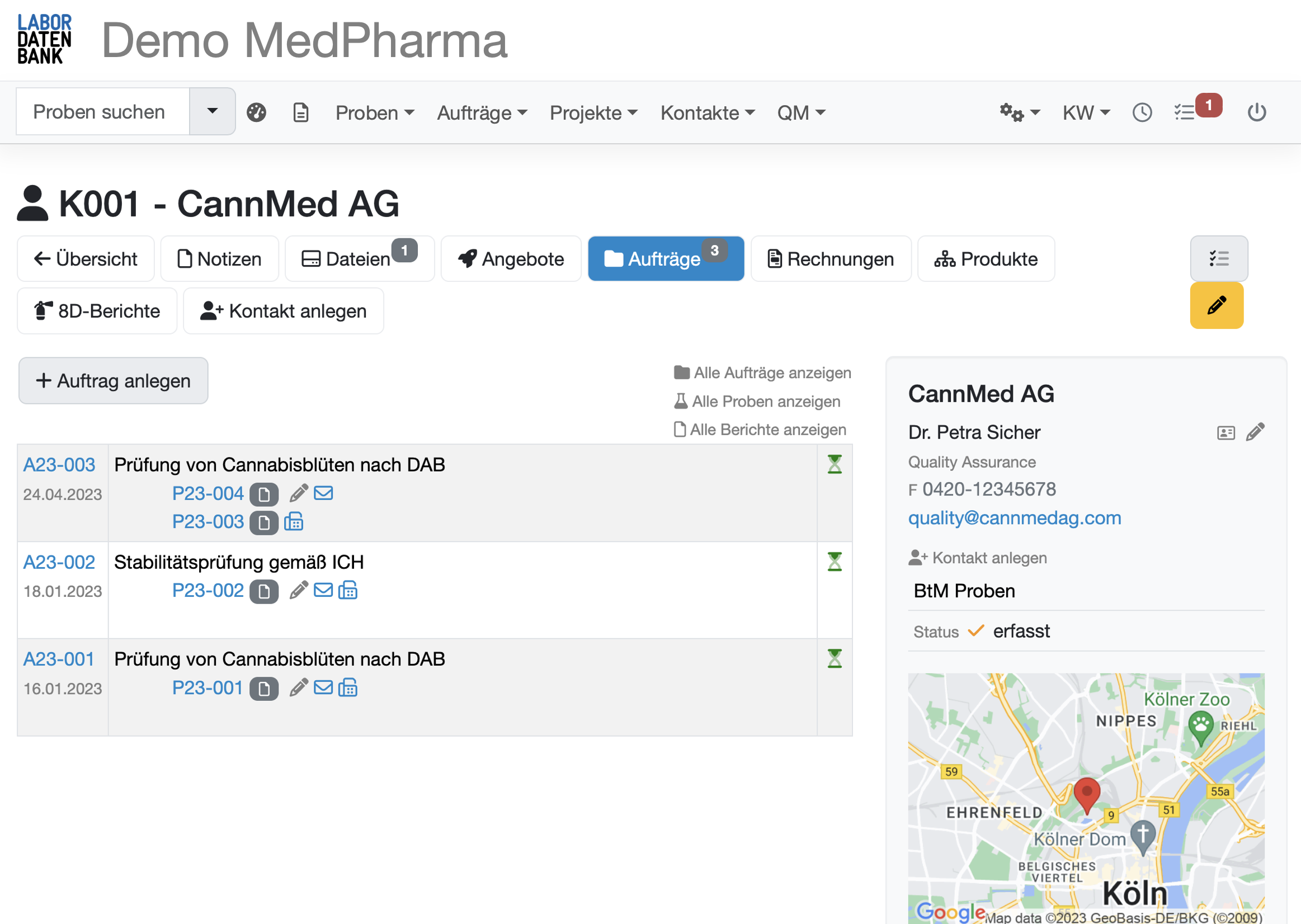1301x924 pixels.
Task: Open the report document icon for sample P23-004
Action: click(263, 493)
